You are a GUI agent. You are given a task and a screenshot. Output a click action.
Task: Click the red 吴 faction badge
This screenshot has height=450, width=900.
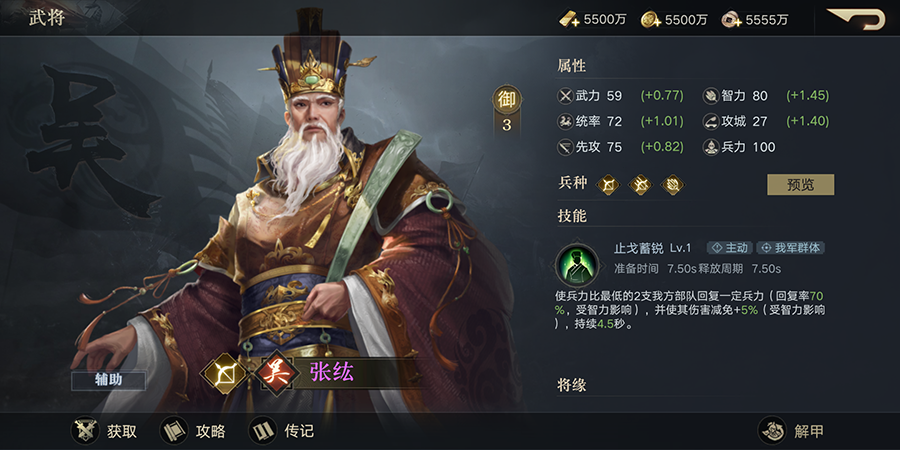278,373
